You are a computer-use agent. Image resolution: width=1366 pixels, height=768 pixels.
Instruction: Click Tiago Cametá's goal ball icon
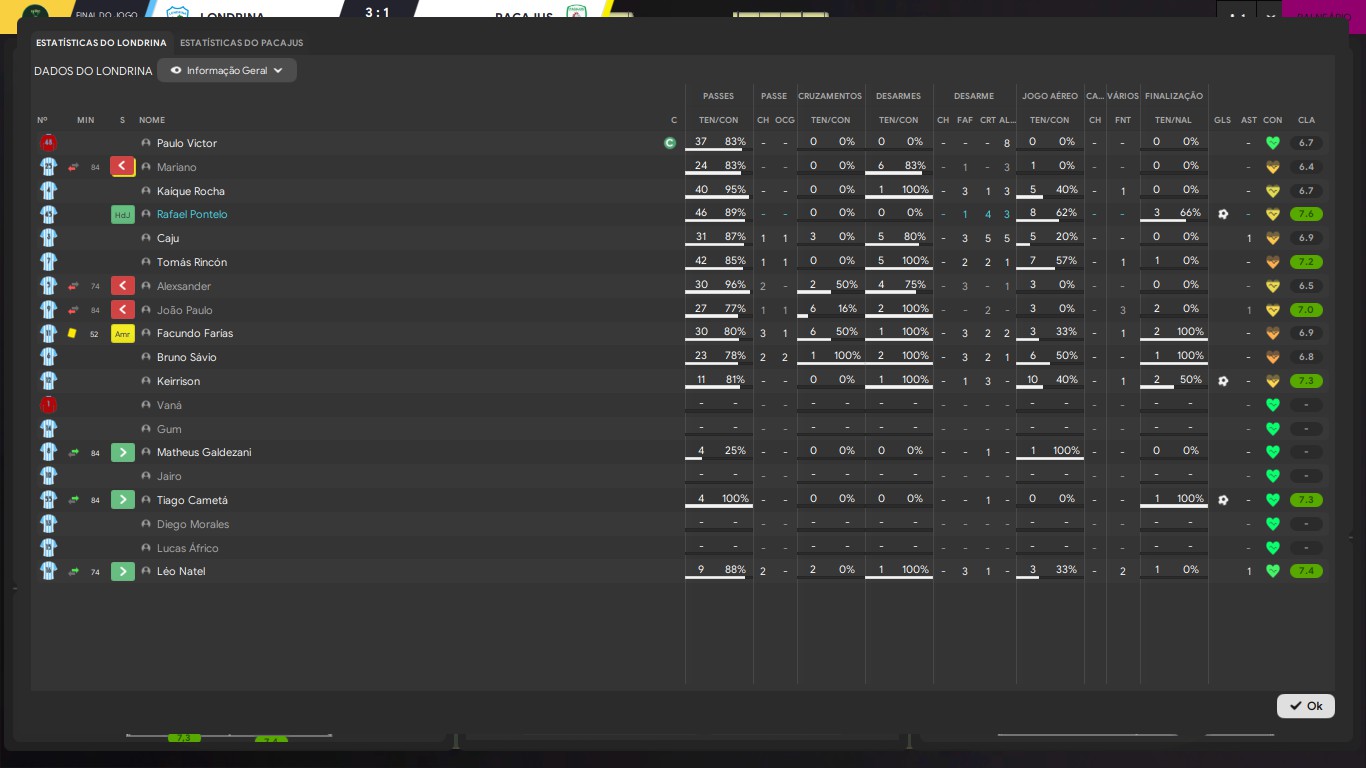pyautogui.click(x=1223, y=500)
